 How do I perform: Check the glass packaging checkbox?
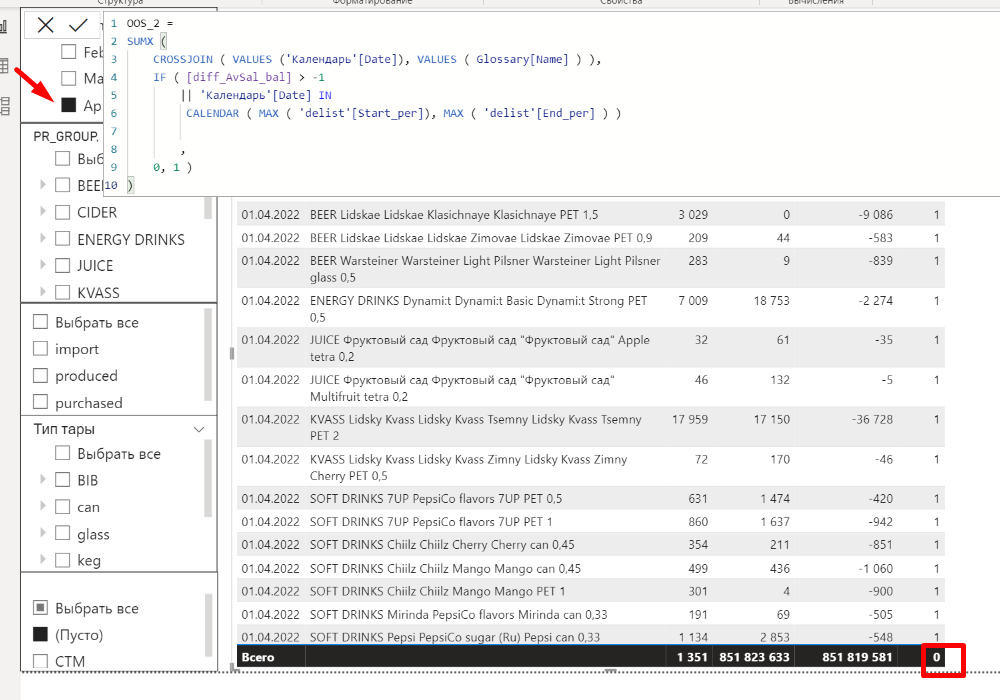(62, 533)
